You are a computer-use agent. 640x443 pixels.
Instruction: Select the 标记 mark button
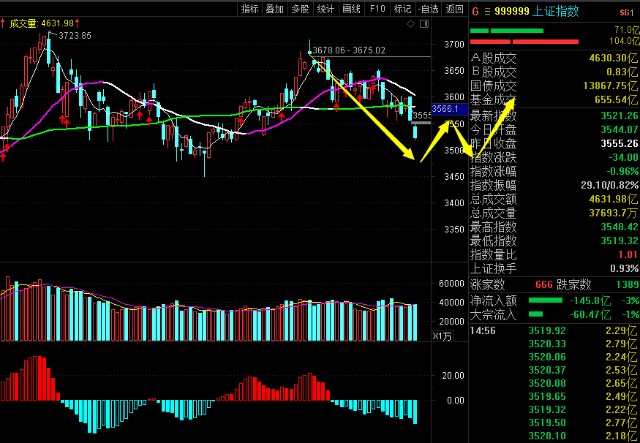402,8
